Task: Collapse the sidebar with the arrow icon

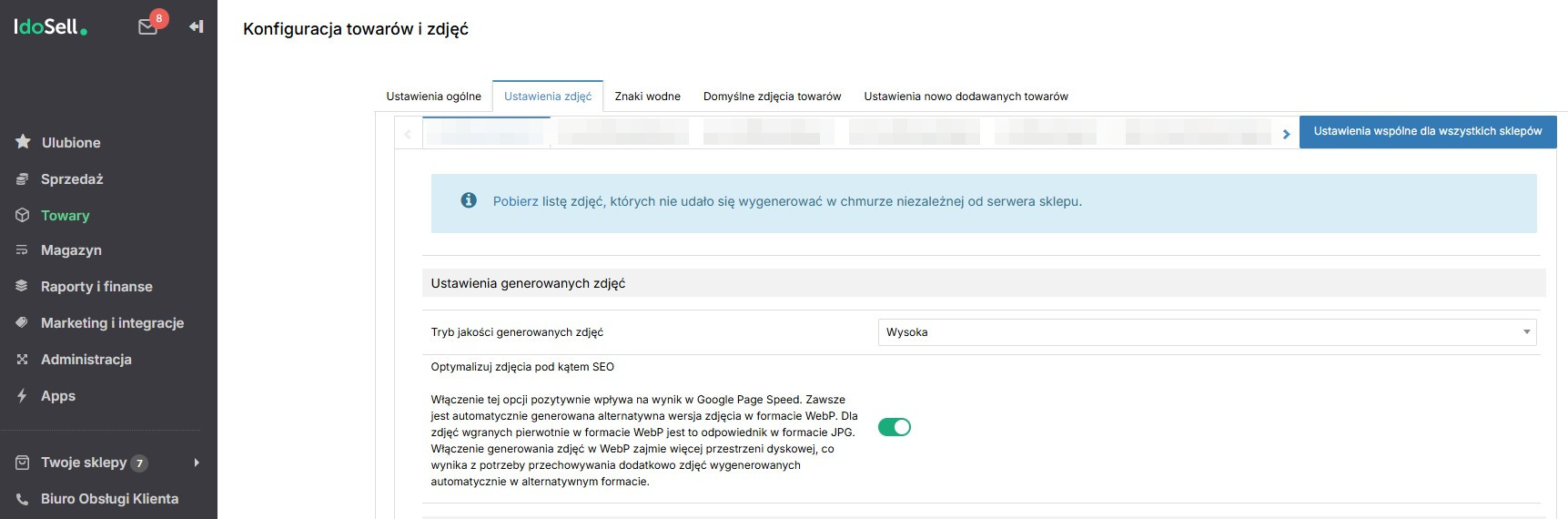Action: coord(196,26)
